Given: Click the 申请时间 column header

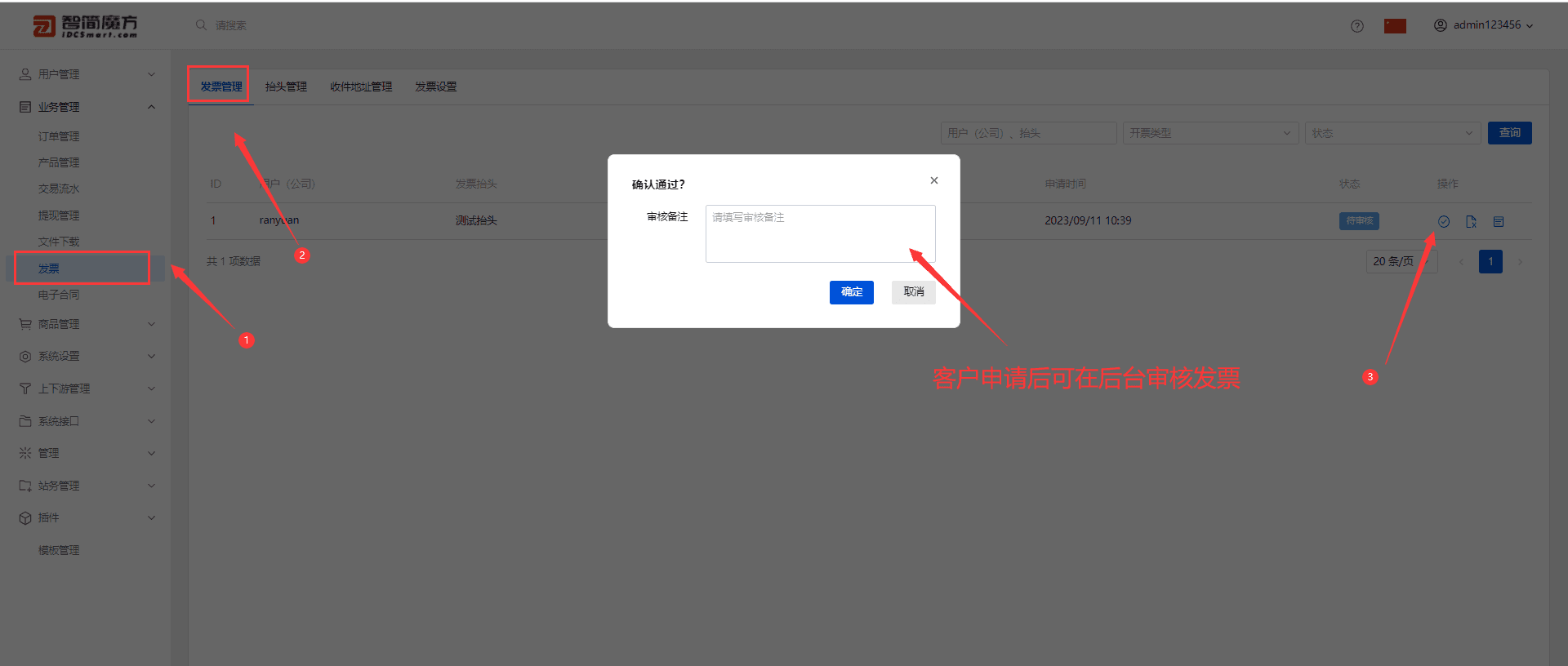Looking at the screenshot, I should click(1066, 184).
